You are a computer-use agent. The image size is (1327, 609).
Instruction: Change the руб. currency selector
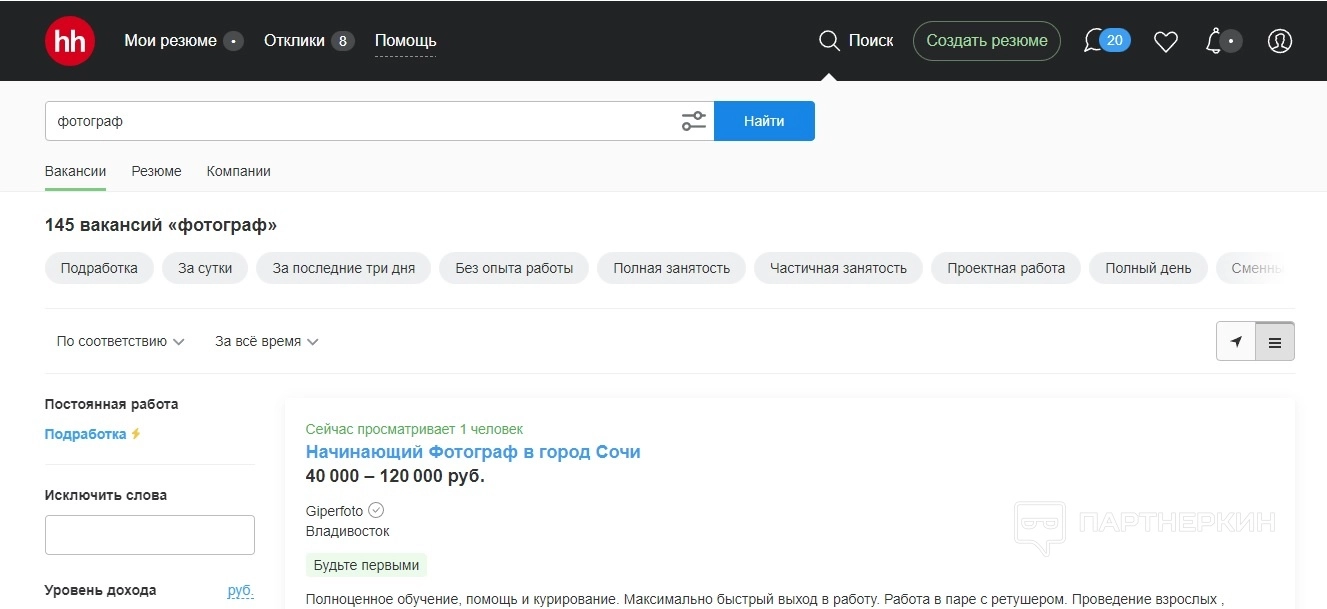(240, 590)
